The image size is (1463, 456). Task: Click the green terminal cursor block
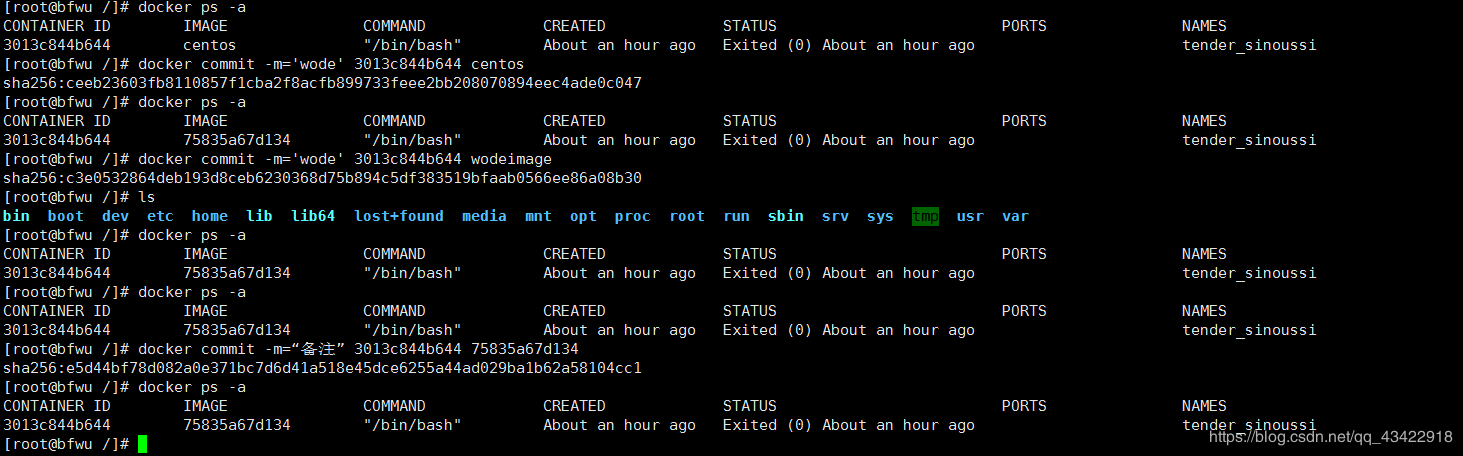coord(142,444)
